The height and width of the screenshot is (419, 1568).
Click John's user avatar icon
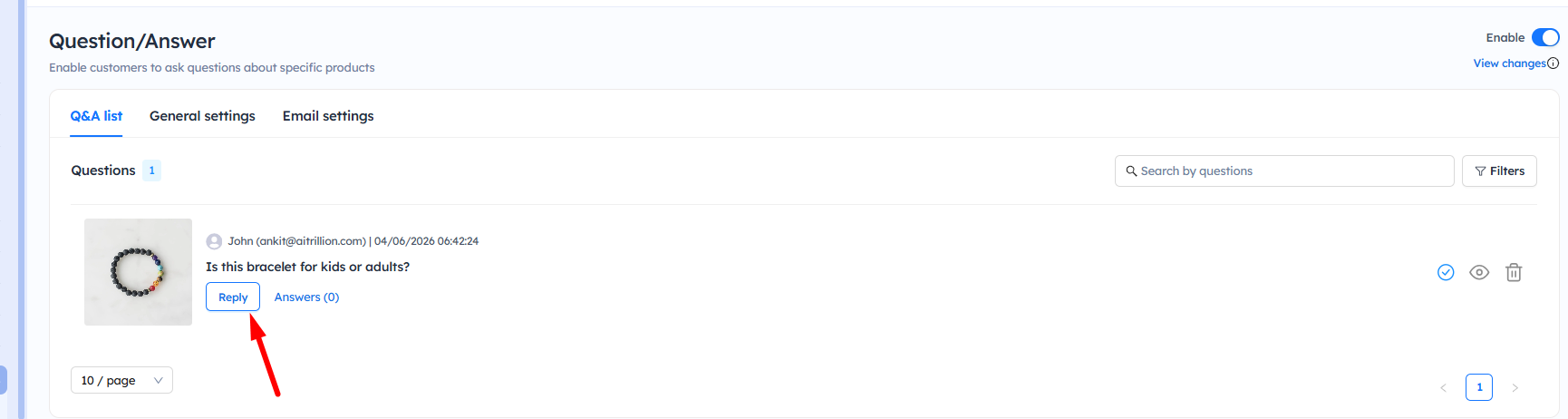pos(214,241)
